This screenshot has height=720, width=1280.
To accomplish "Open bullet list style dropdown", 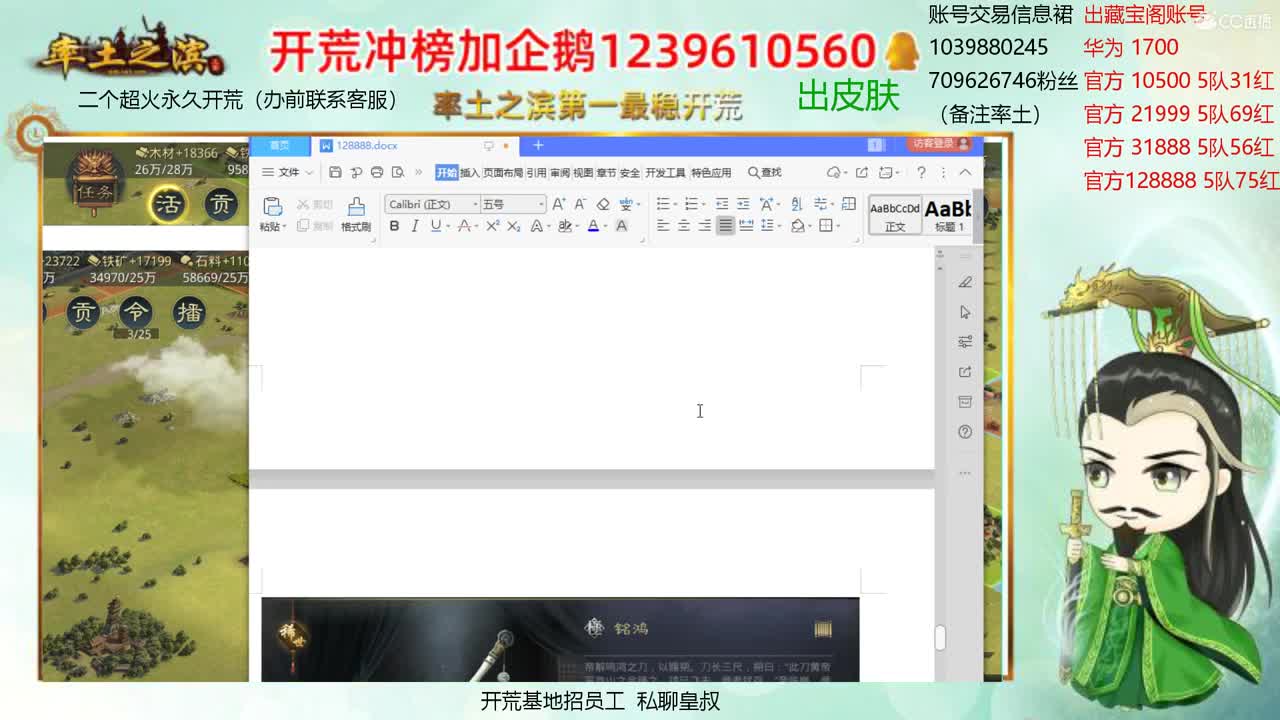I will coord(676,204).
